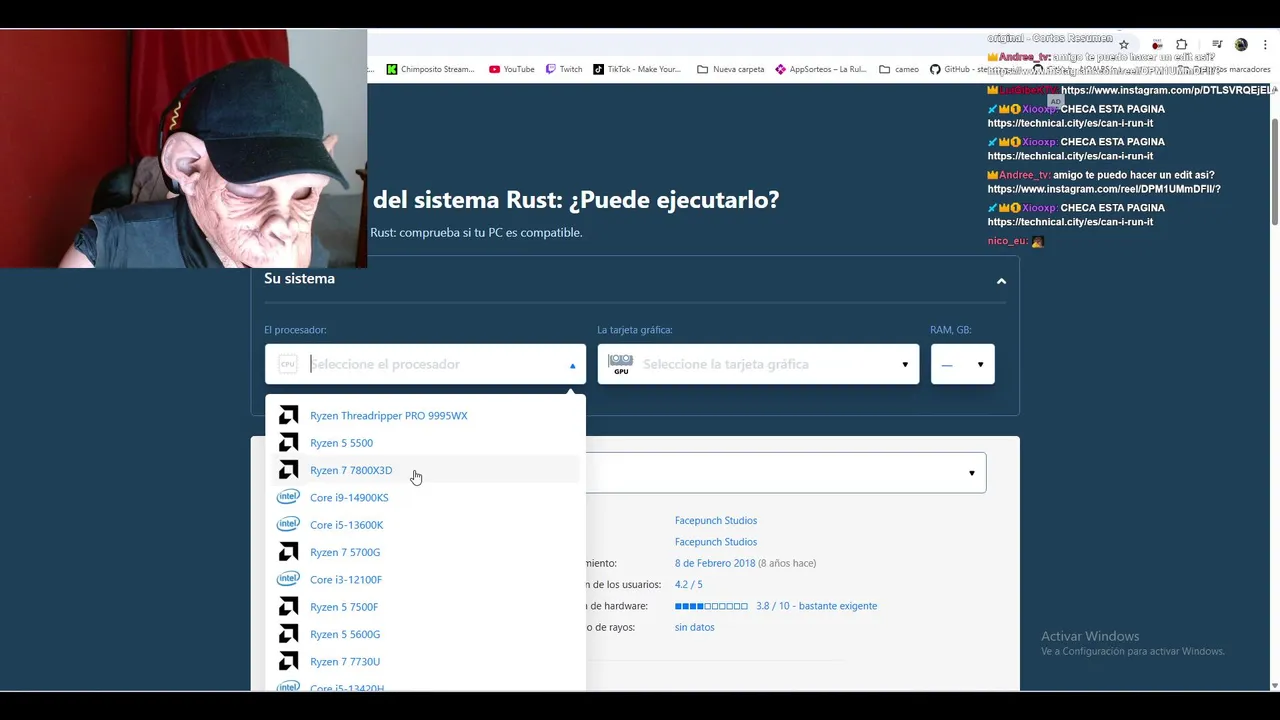Click AMD logo beside Ryzen 7 7730U
This screenshot has width=1280, height=720.
288,661
